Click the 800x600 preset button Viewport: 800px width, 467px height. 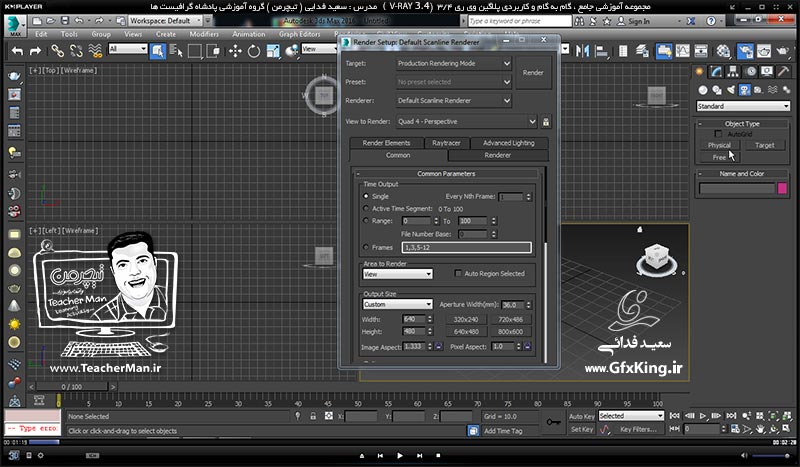click(x=510, y=332)
